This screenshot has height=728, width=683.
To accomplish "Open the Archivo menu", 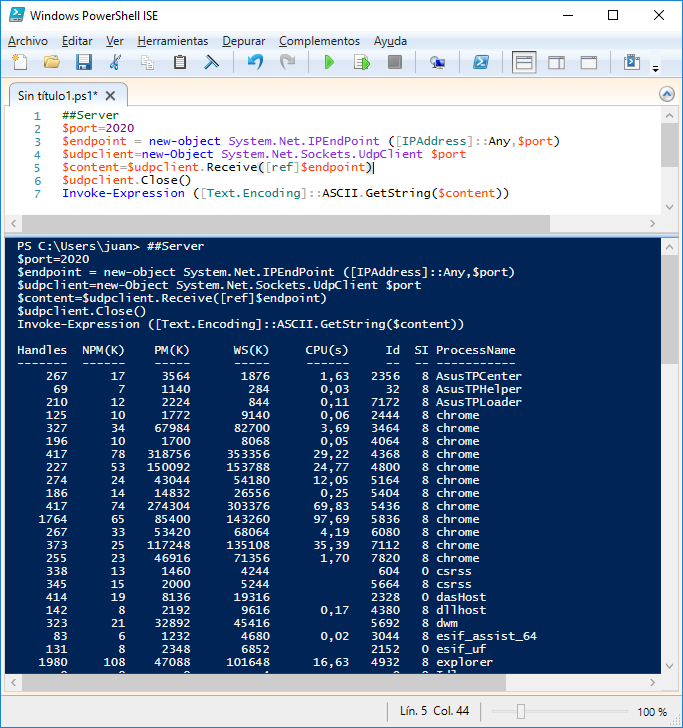I will [x=27, y=41].
